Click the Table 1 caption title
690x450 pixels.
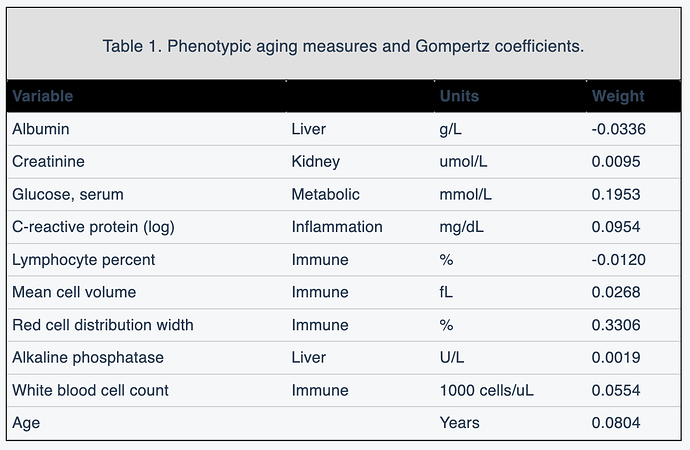[343, 46]
